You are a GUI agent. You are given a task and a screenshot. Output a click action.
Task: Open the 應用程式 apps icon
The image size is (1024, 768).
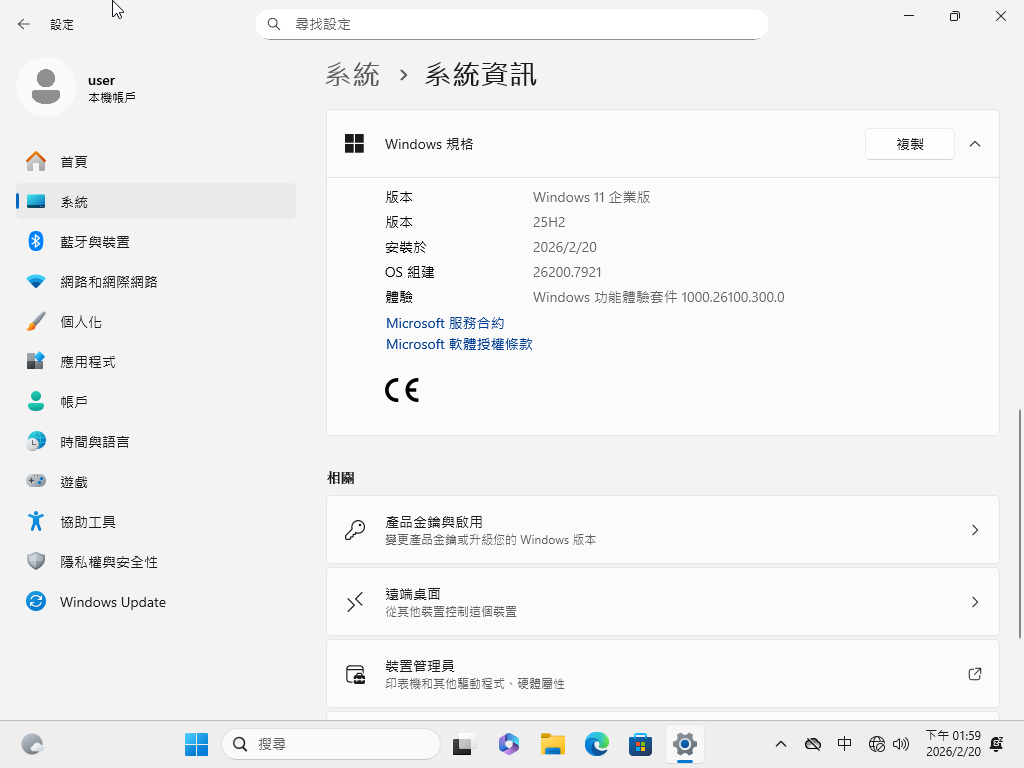36,362
